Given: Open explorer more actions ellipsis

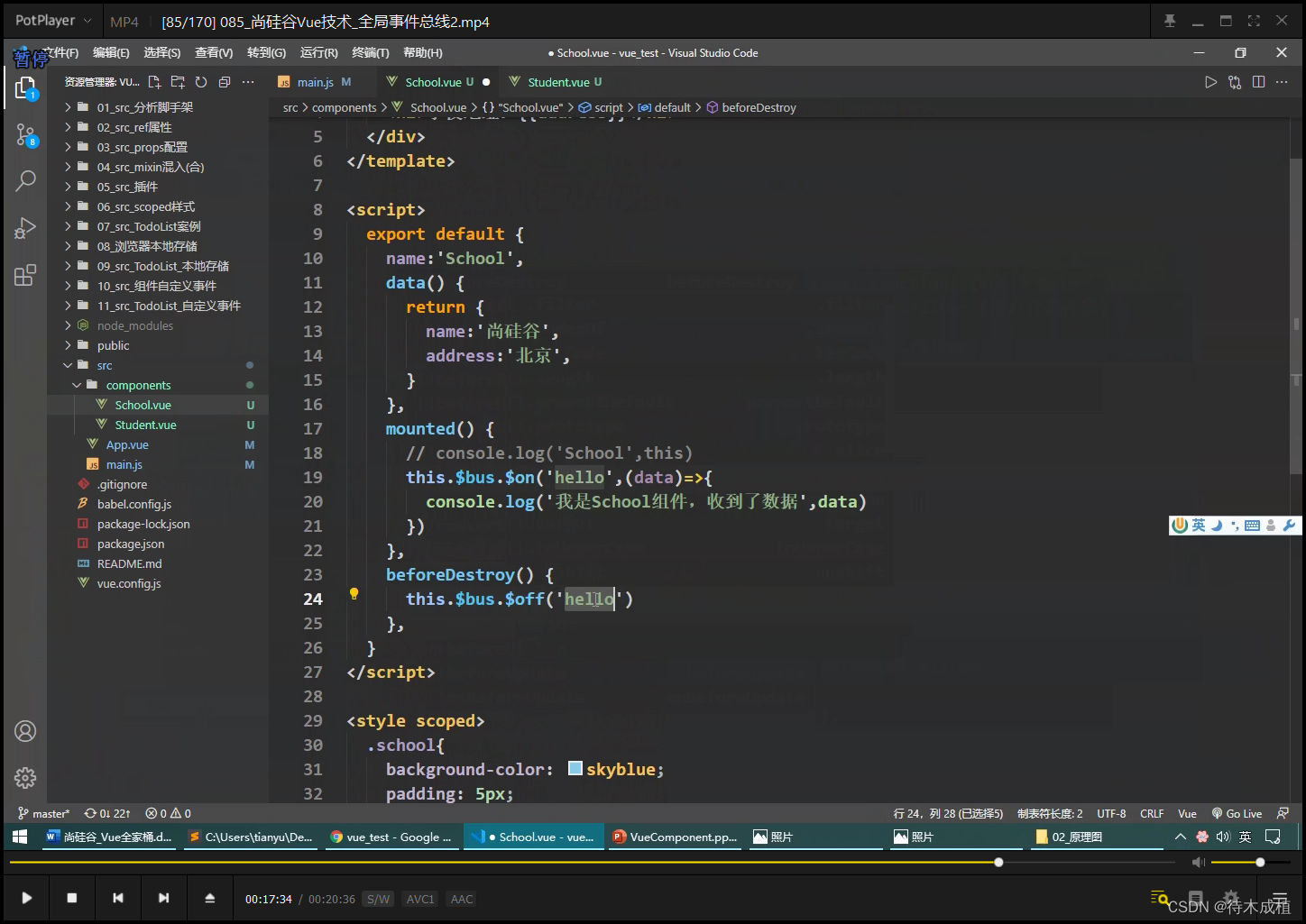Looking at the screenshot, I should [248, 82].
